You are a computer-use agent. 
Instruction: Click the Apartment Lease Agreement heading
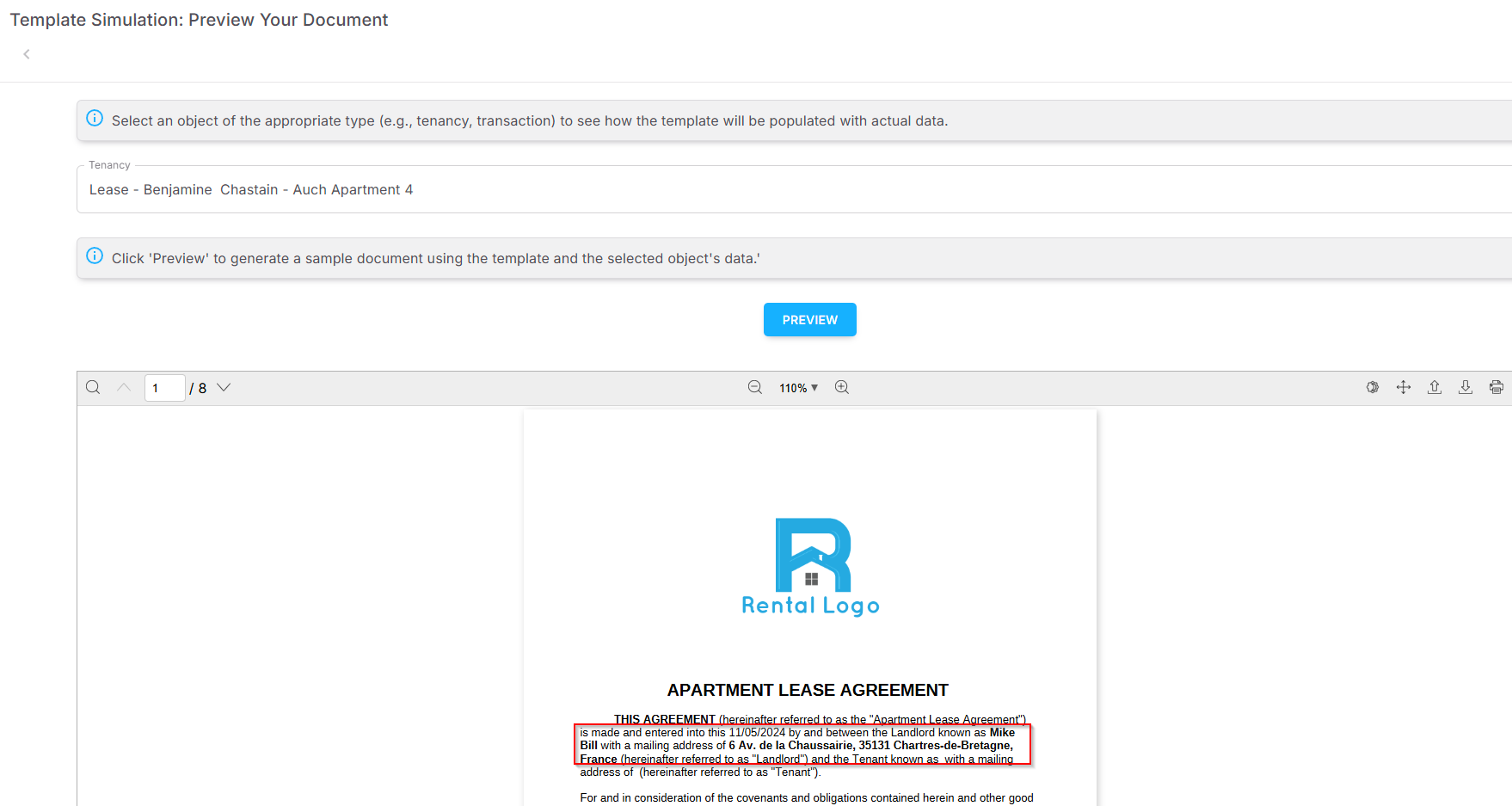pyautogui.click(x=808, y=691)
